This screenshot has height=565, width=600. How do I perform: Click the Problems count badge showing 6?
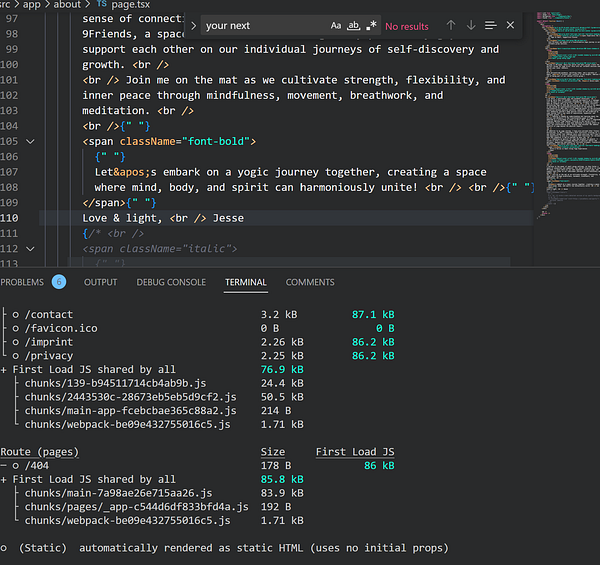58,282
